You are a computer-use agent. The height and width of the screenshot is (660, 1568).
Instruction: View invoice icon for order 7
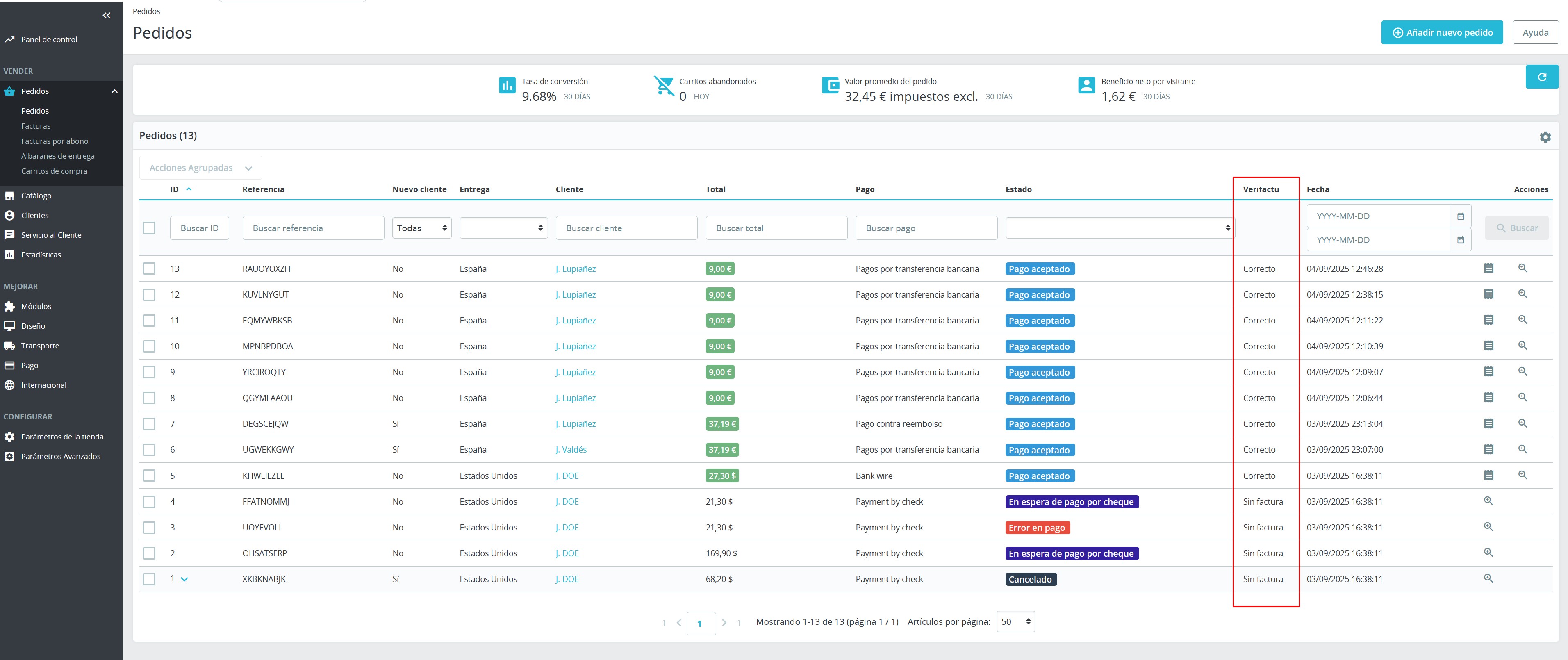click(1488, 424)
